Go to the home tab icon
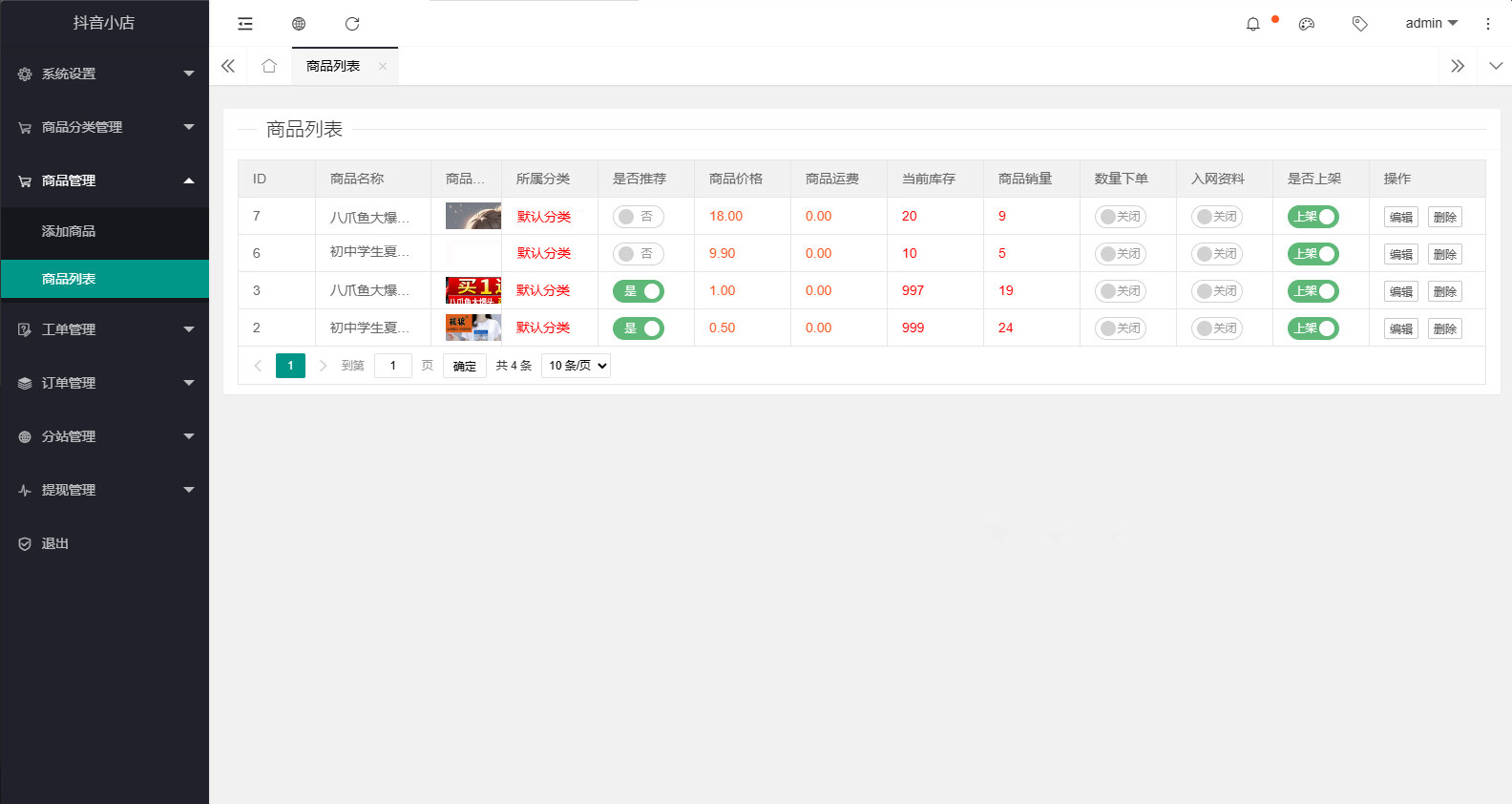 (269, 66)
